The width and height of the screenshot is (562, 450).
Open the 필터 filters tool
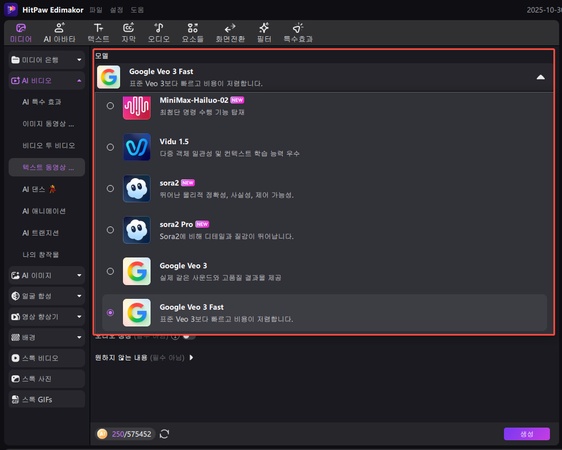tap(264, 33)
